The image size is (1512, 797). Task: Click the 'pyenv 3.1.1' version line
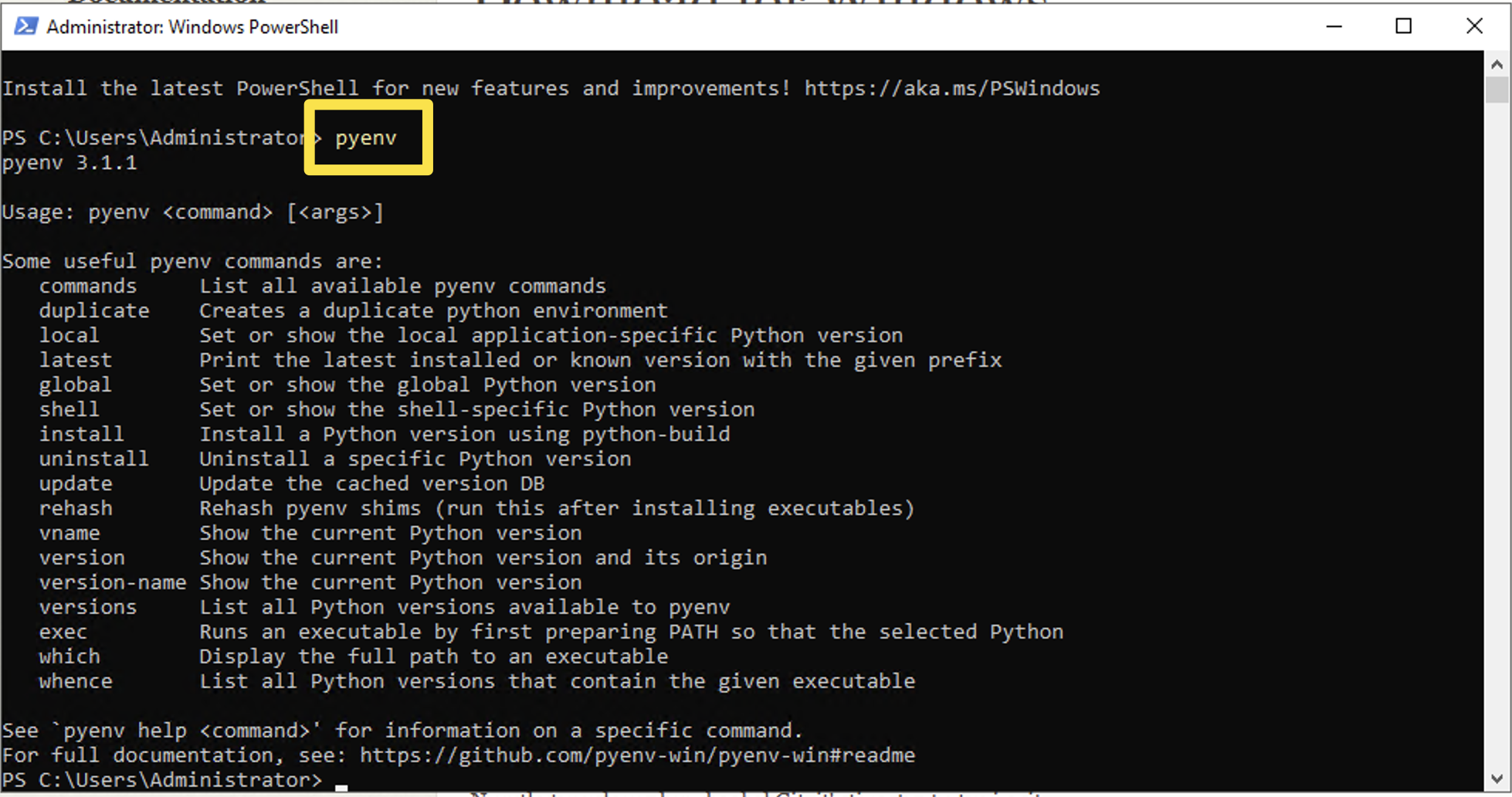pos(69,163)
